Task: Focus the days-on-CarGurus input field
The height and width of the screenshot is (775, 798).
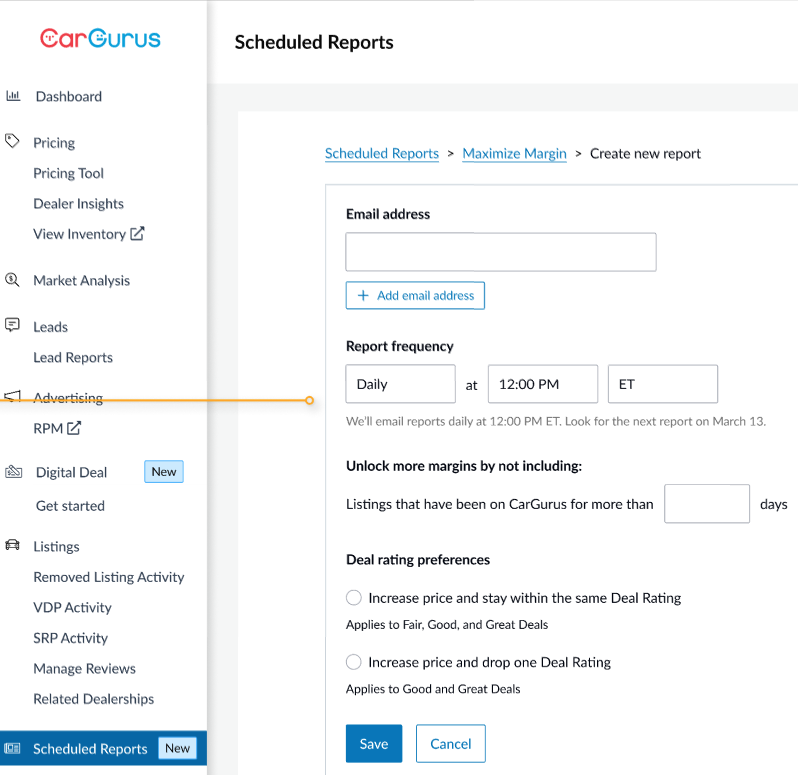Action: [x=707, y=504]
